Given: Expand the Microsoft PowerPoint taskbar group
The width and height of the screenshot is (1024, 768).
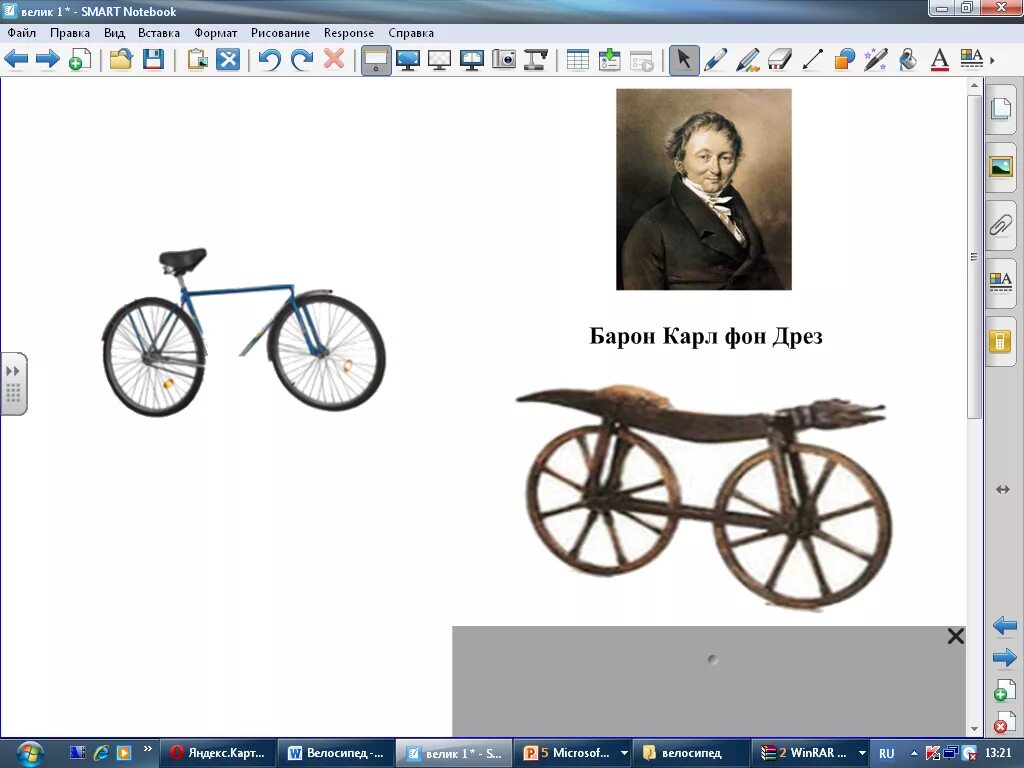Looking at the screenshot, I should click(624, 753).
